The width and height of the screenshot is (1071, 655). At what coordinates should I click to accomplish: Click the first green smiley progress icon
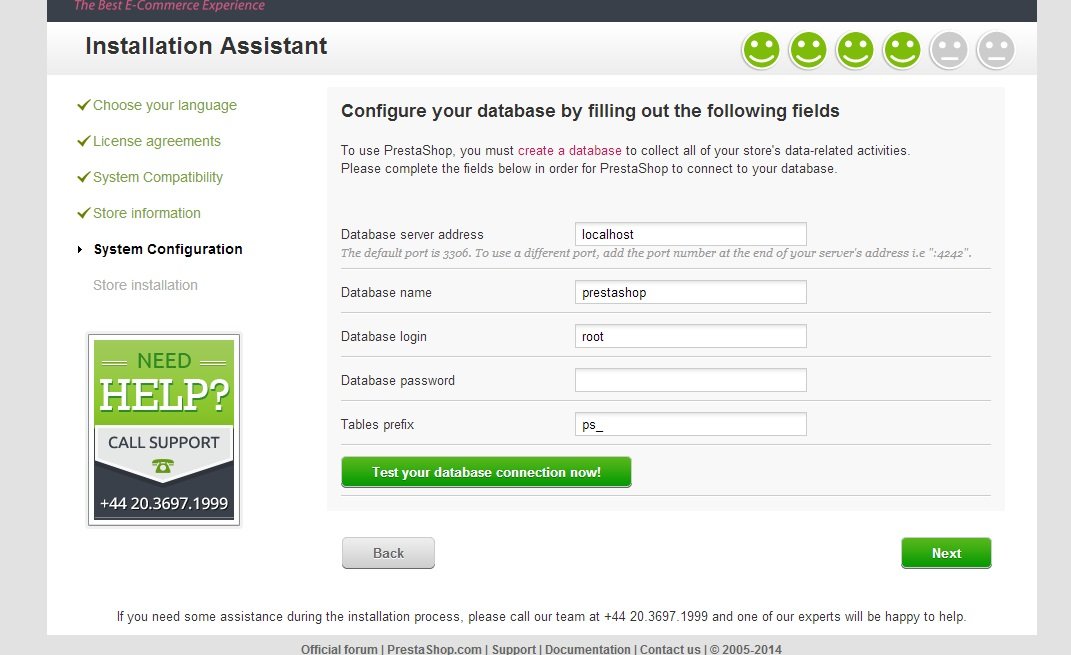click(x=761, y=50)
